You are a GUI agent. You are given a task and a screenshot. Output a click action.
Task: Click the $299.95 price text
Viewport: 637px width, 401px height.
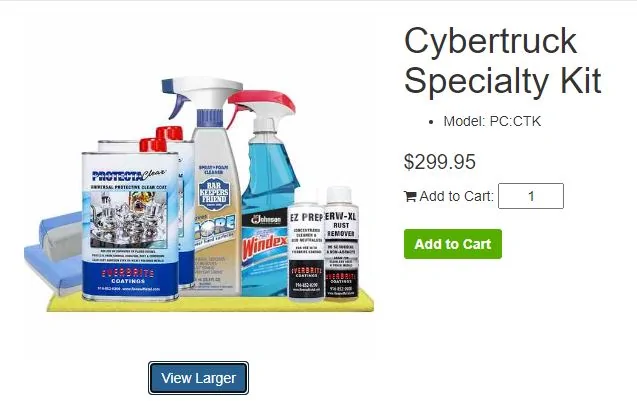[440, 162]
